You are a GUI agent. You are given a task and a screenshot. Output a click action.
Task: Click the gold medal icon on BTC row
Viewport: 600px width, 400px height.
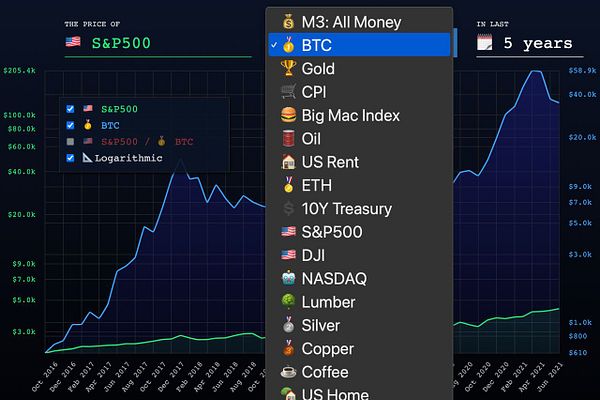coord(289,45)
